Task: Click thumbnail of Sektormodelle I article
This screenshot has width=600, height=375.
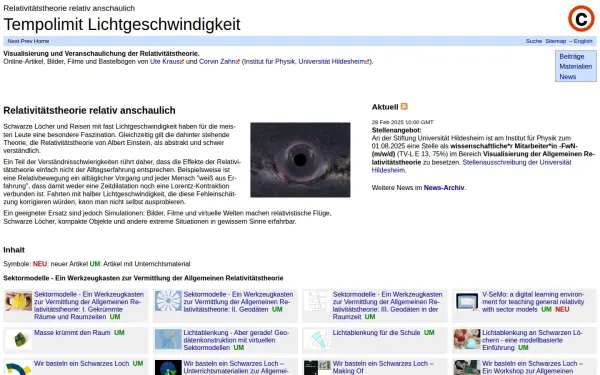Action: (18, 301)
